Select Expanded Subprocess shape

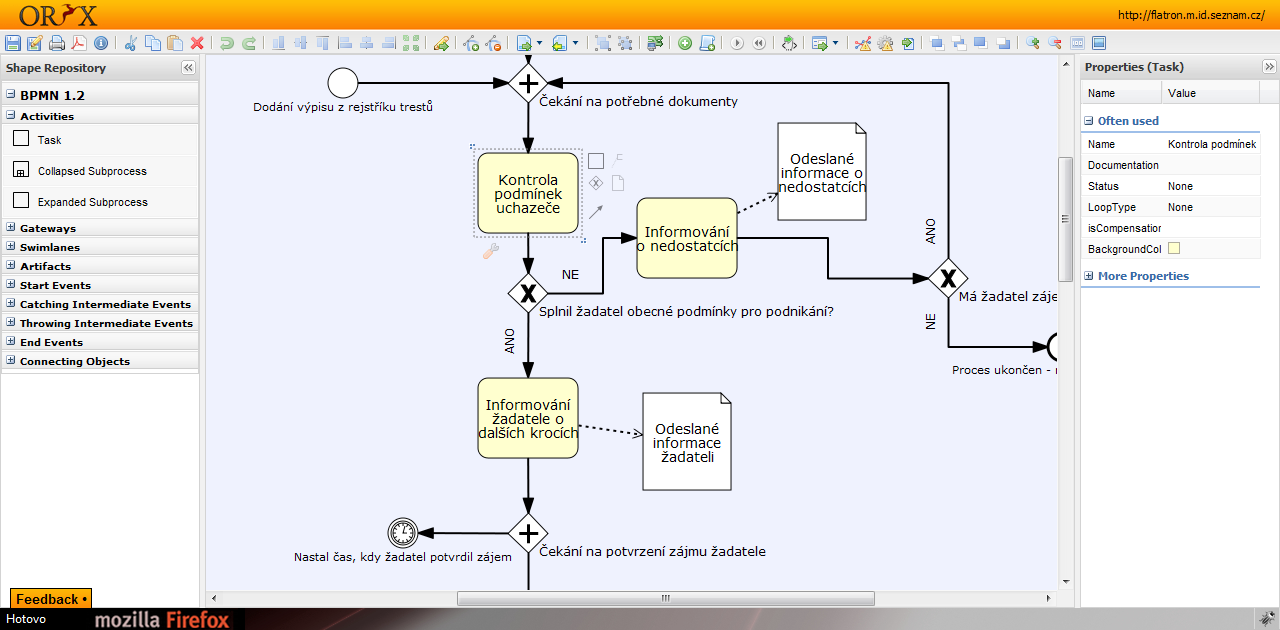(21, 200)
